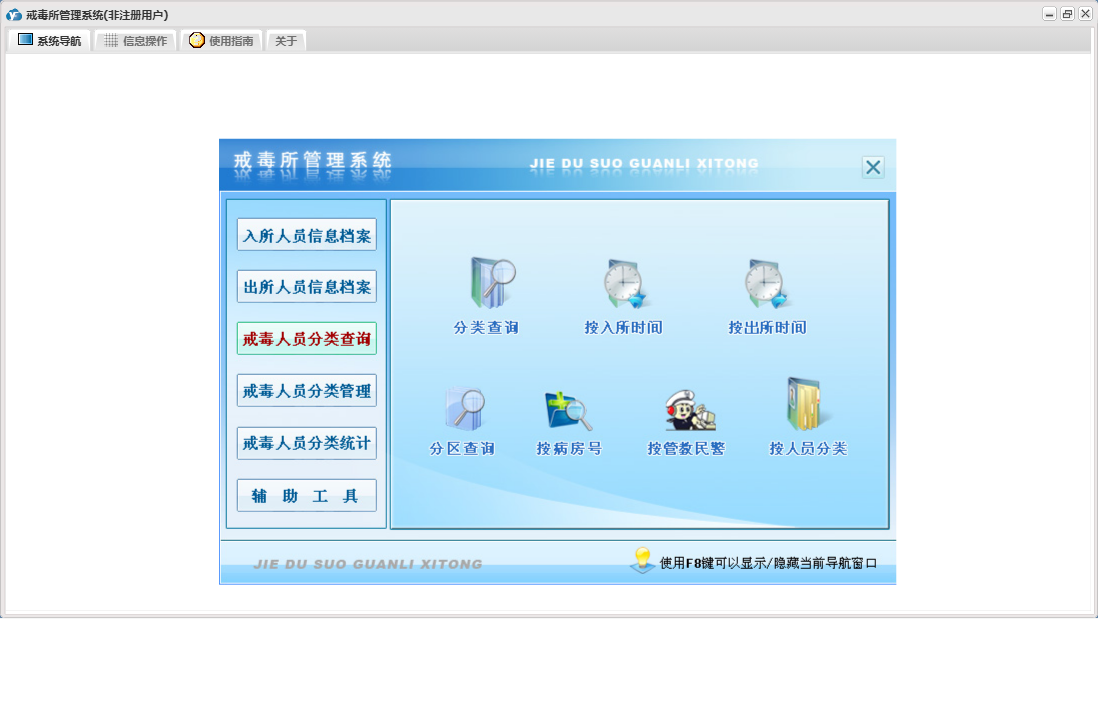Open the 按入所时间 clock icon
This screenshot has width=1098, height=716.
pyautogui.click(x=627, y=284)
